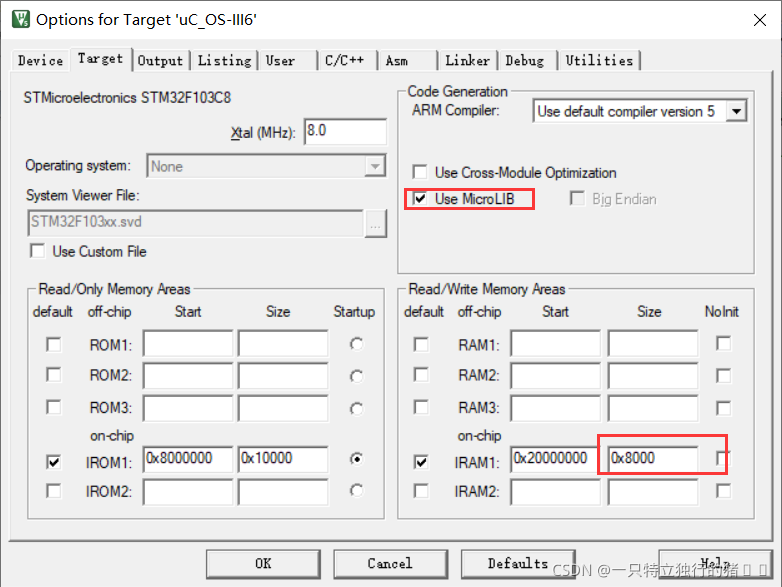Click the IROM1 Start field 0x8000000
This screenshot has width=782, height=587.
click(188, 459)
